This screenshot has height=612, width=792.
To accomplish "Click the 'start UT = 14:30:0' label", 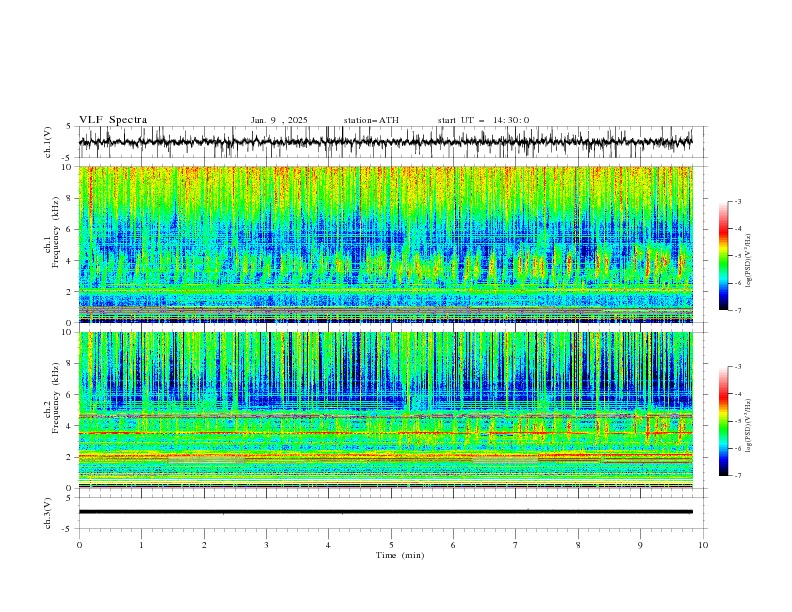I will tap(483, 120).
